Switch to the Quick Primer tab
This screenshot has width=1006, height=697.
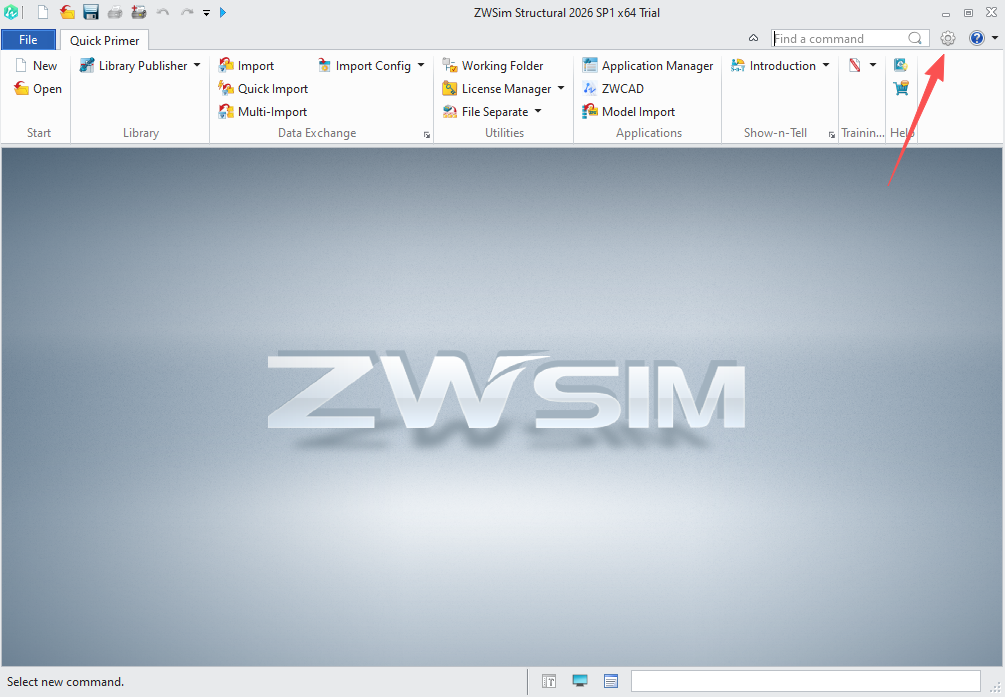tap(104, 41)
